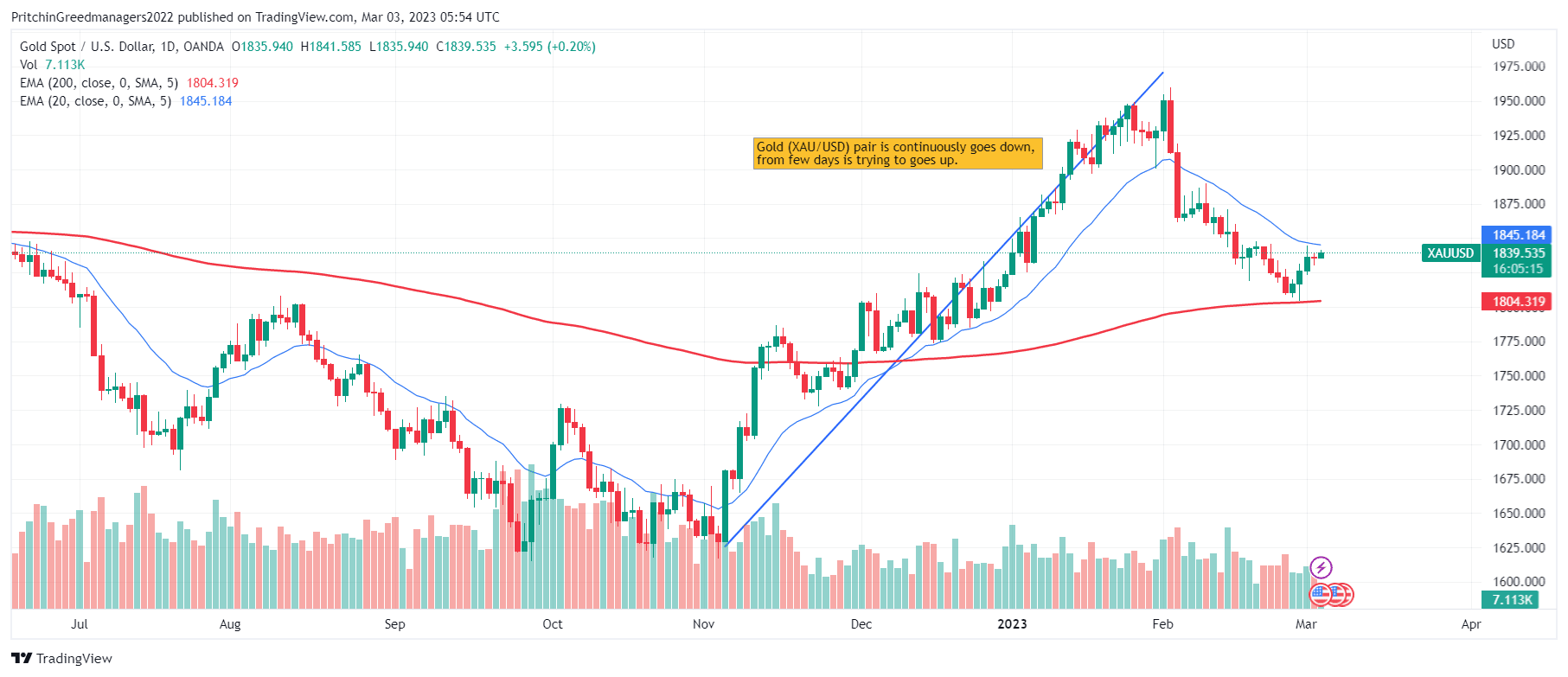The height and width of the screenshot is (677, 1568).
Task: Click the purple lightning bolt event icon
Action: (x=1321, y=568)
